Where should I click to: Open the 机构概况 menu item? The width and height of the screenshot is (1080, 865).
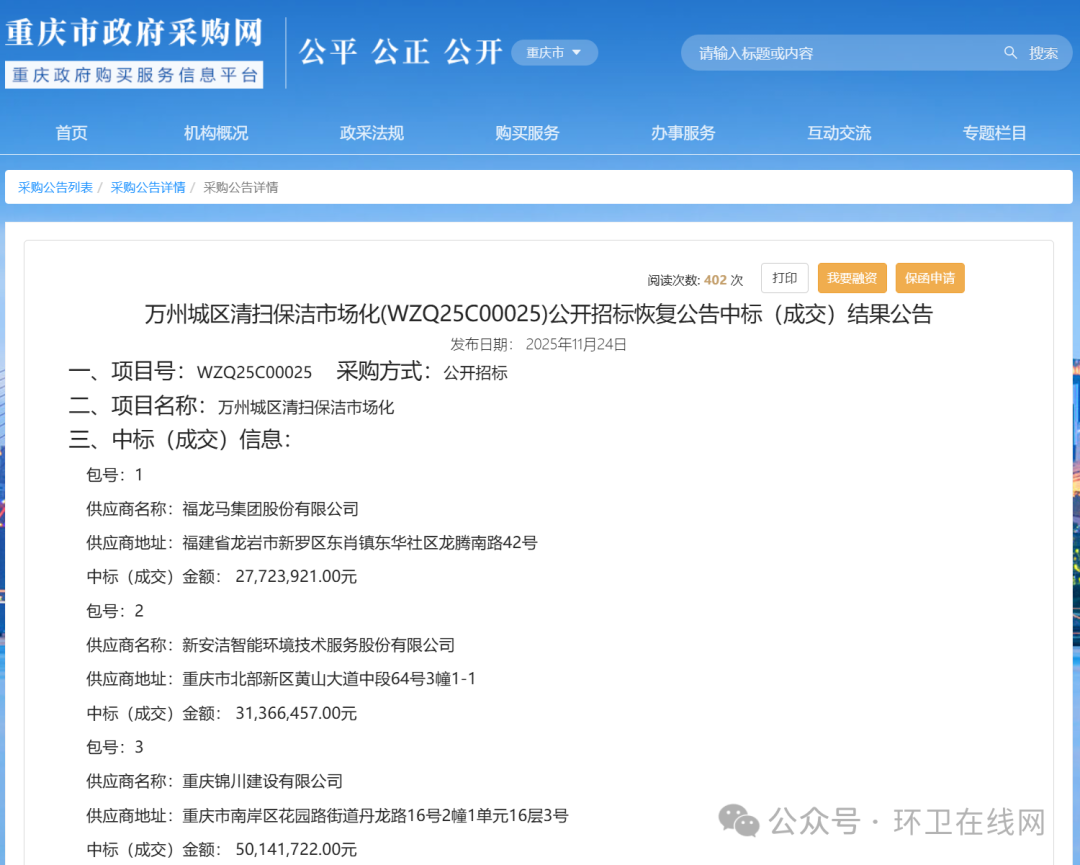pos(216,133)
